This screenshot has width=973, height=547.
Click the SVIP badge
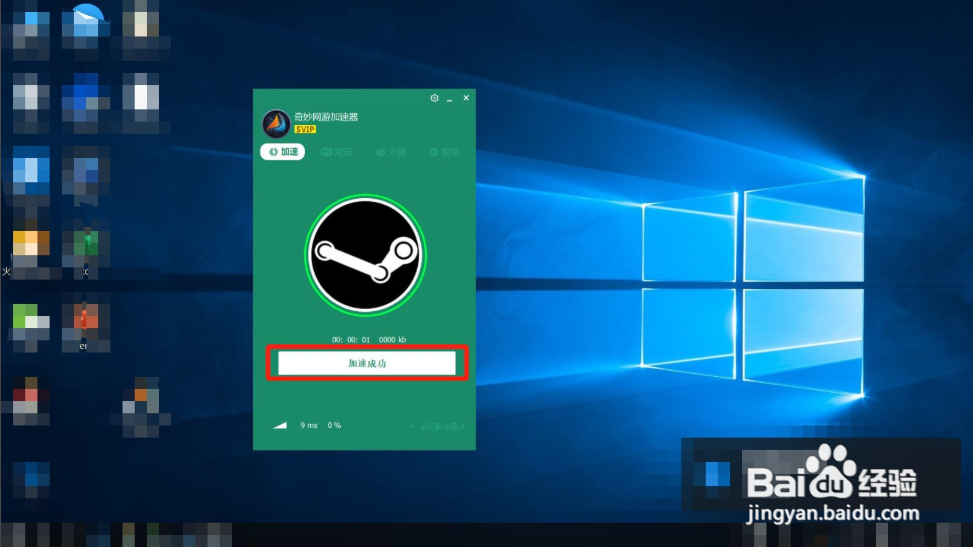(305, 129)
